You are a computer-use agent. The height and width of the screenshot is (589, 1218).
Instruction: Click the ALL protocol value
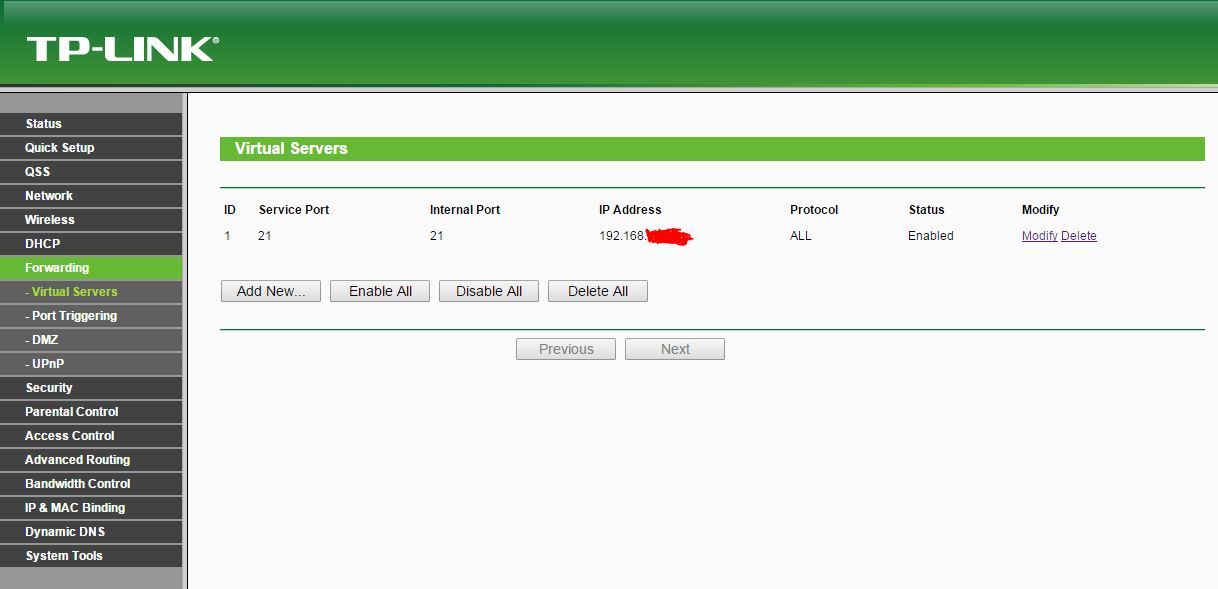tap(801, 236)
